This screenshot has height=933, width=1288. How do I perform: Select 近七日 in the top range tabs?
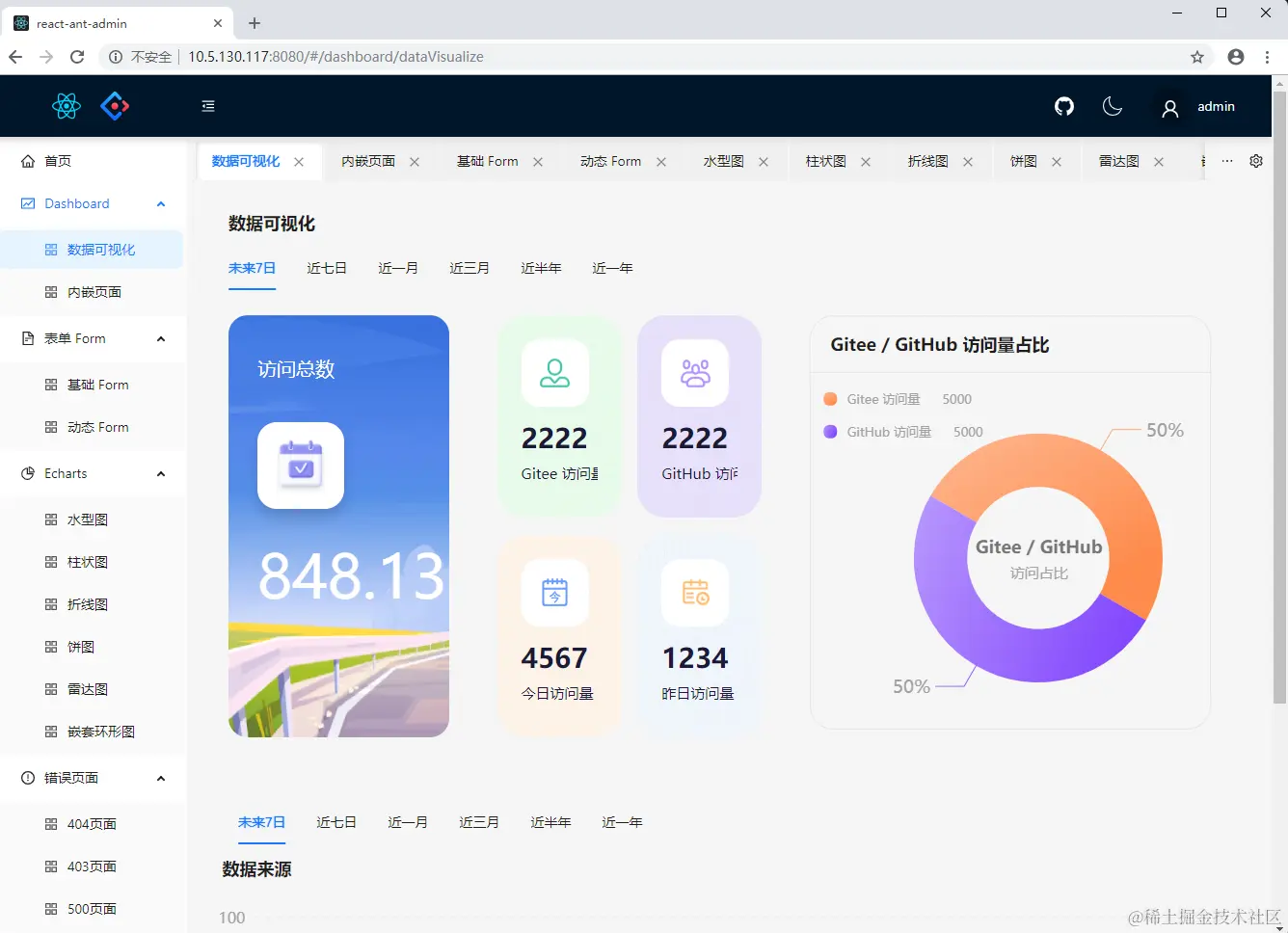tap(327, 268)
